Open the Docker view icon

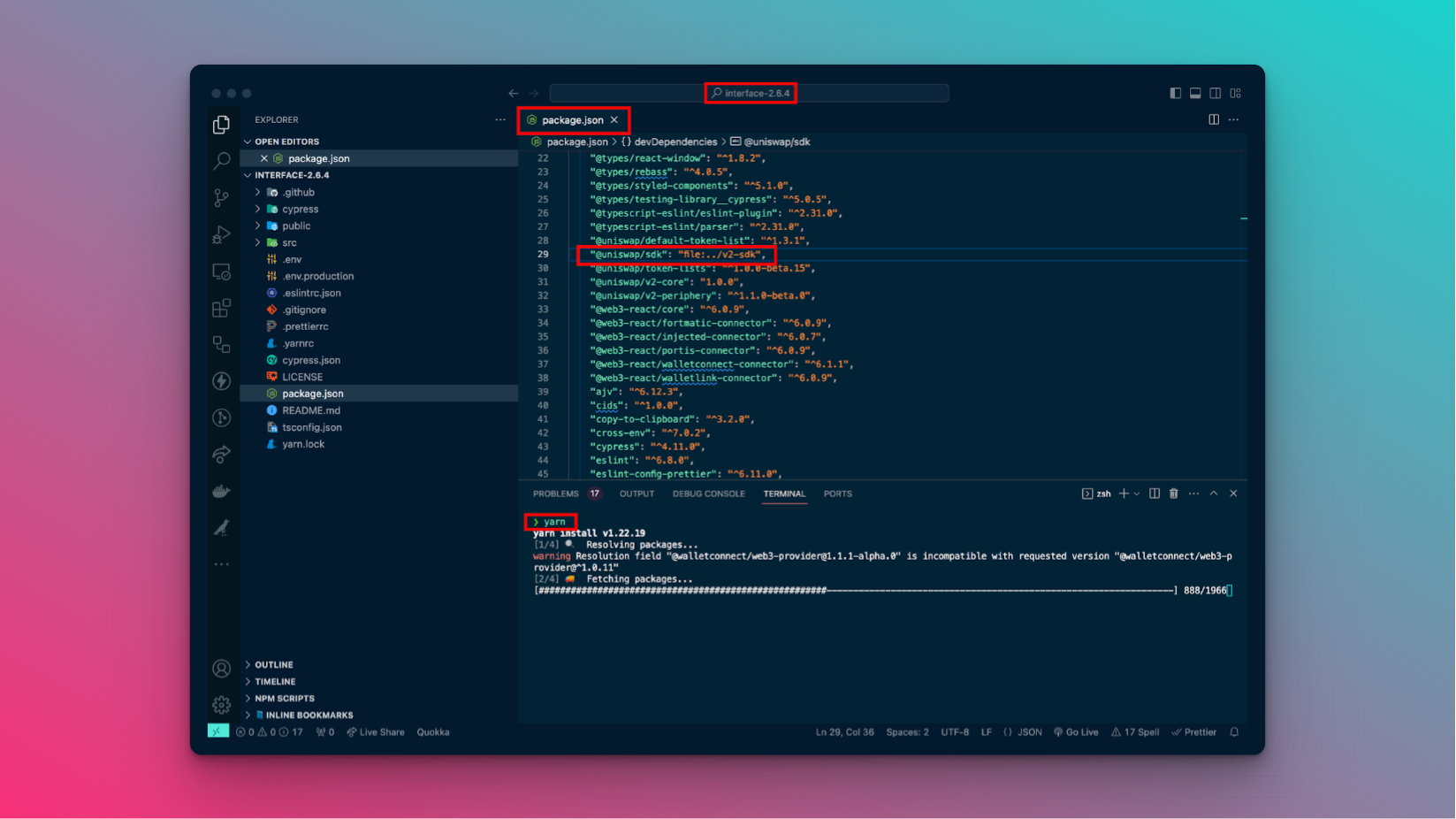[221, 491]
